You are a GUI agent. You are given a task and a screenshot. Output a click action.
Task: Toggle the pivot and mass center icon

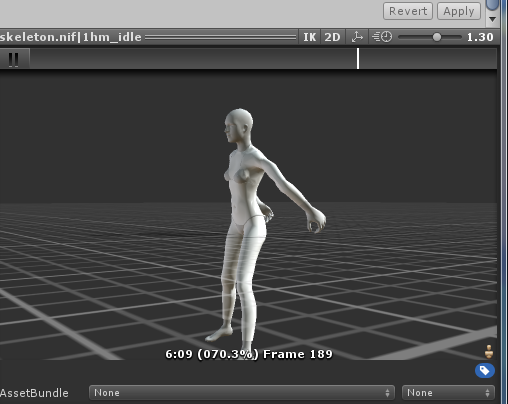[x=357, y=37]
